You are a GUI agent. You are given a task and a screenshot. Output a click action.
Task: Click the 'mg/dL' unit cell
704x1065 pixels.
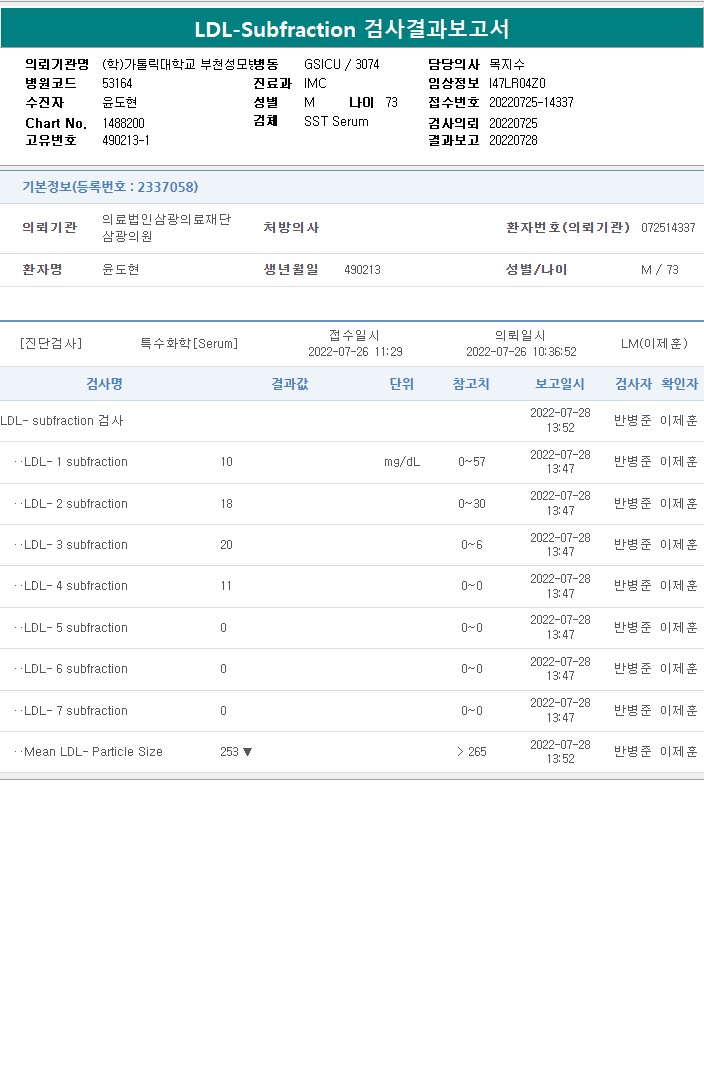[x=402, y=462]
